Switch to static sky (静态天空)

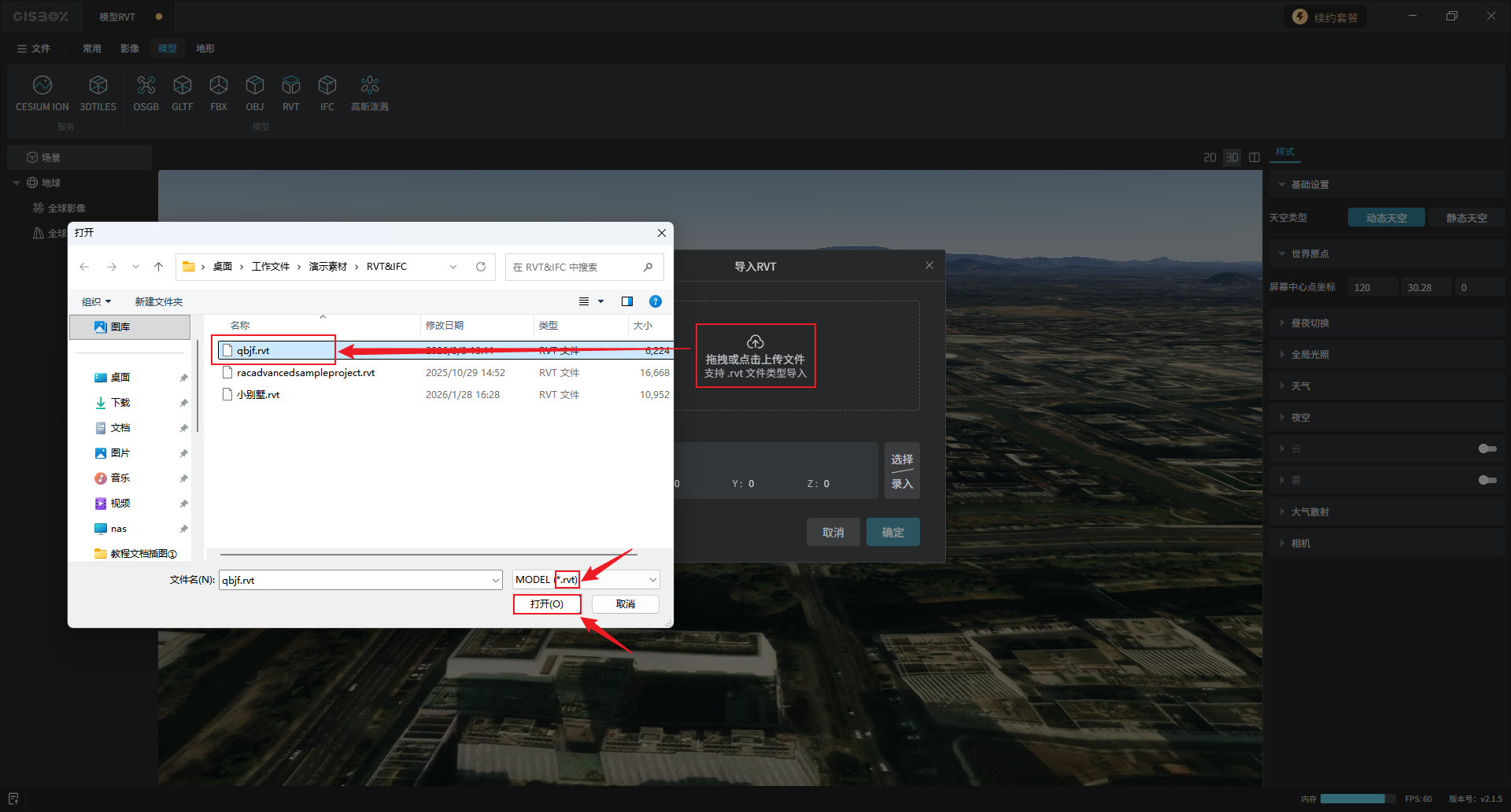[1466, 218]
